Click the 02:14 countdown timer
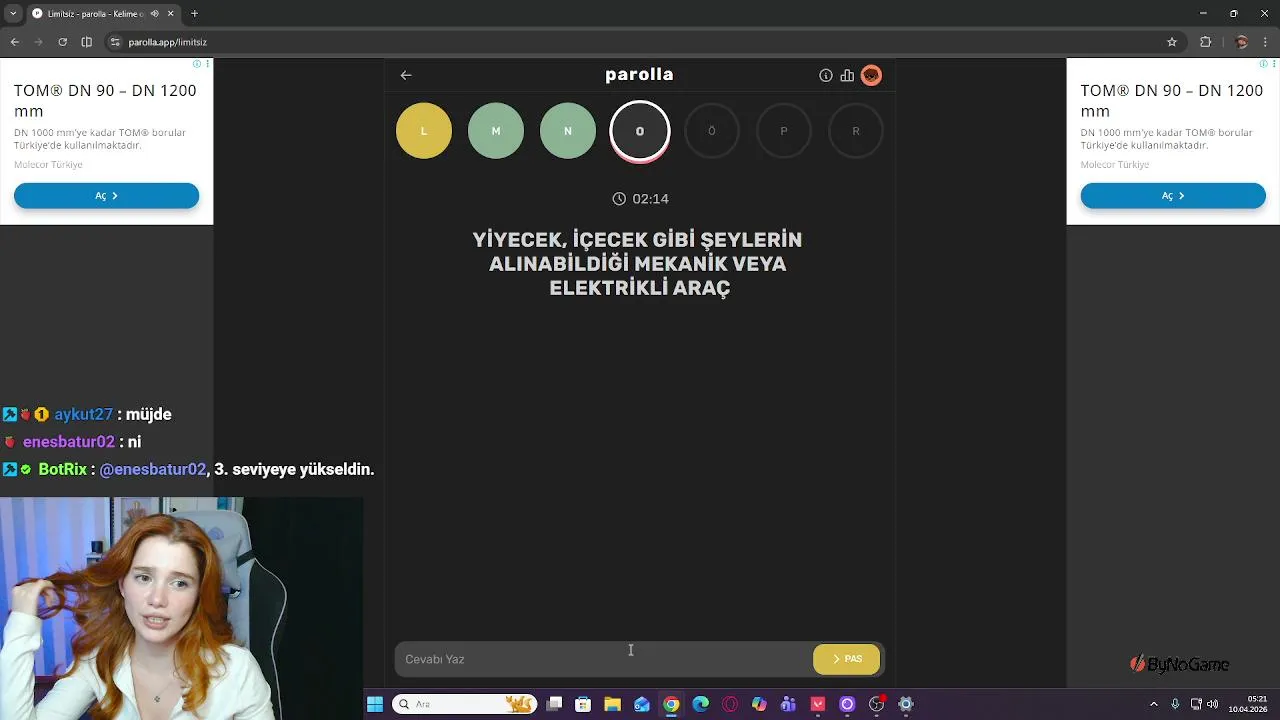Viewport: 1280px width, 720px height. coord(640,199)
